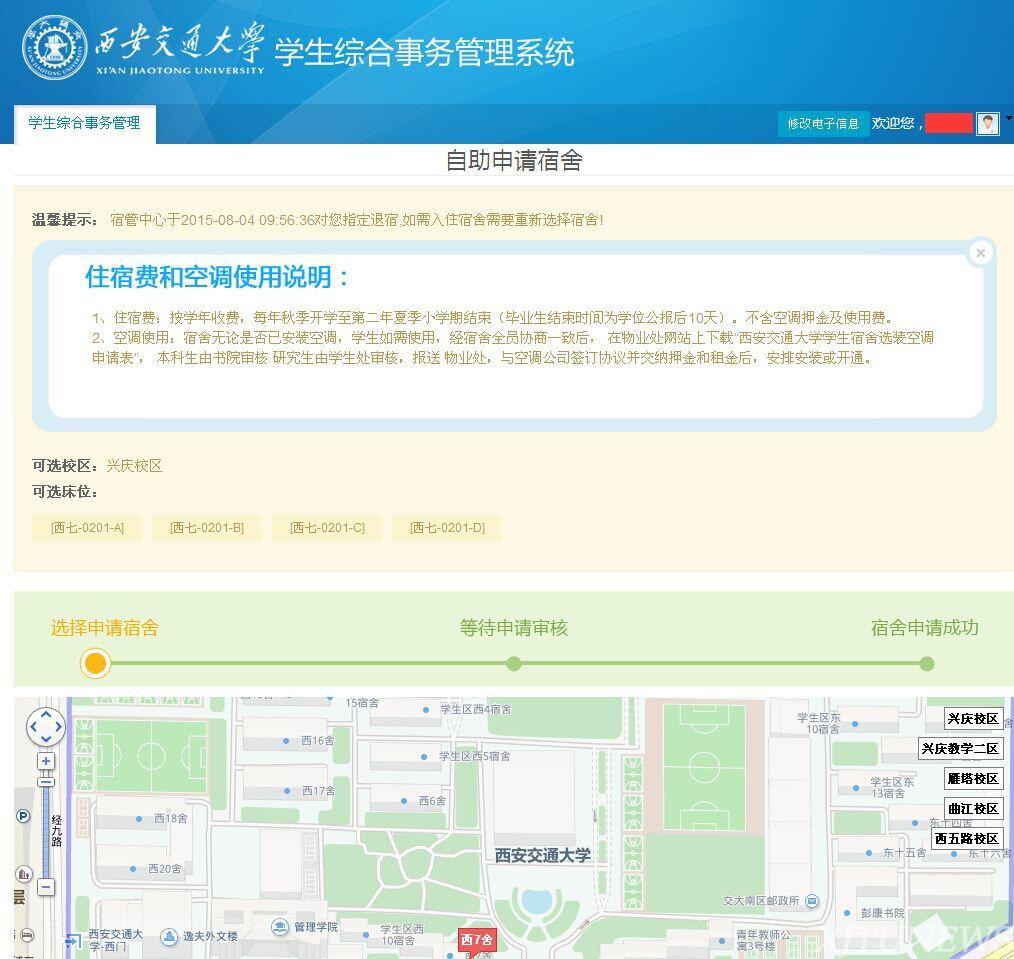Click the 西17舍 blue dot on map

click(286, 791)
